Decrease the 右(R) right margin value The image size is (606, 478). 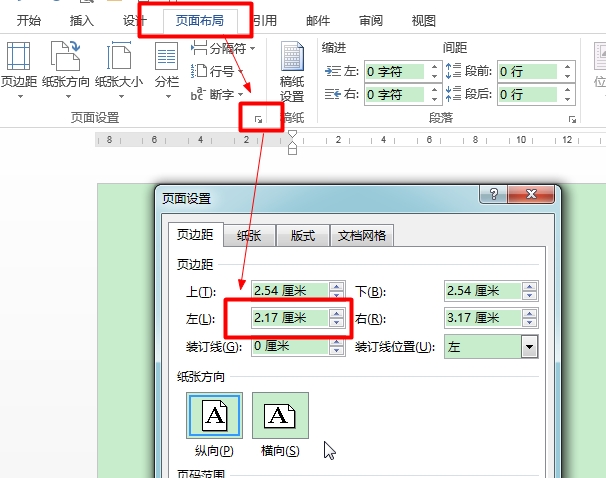tap(529, 323)
